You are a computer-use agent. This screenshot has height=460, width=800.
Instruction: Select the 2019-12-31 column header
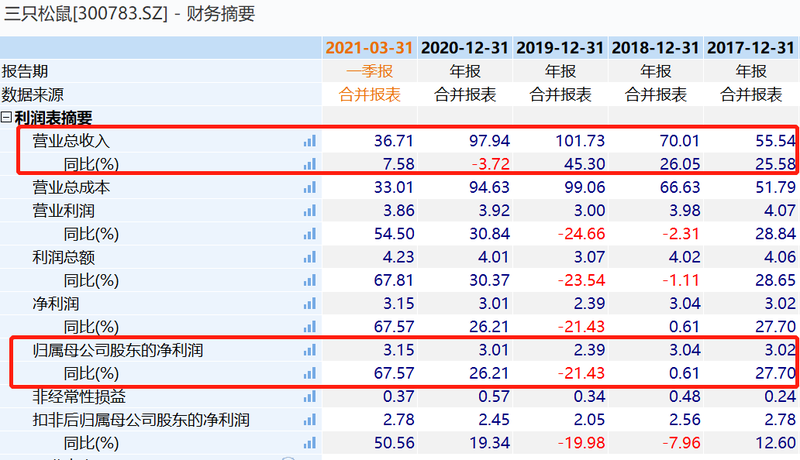point(560,48)
